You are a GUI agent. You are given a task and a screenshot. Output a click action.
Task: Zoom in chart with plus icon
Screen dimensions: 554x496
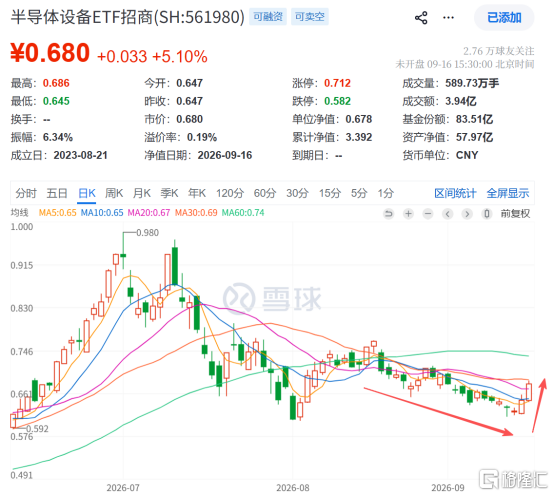(x=408, y=214)
